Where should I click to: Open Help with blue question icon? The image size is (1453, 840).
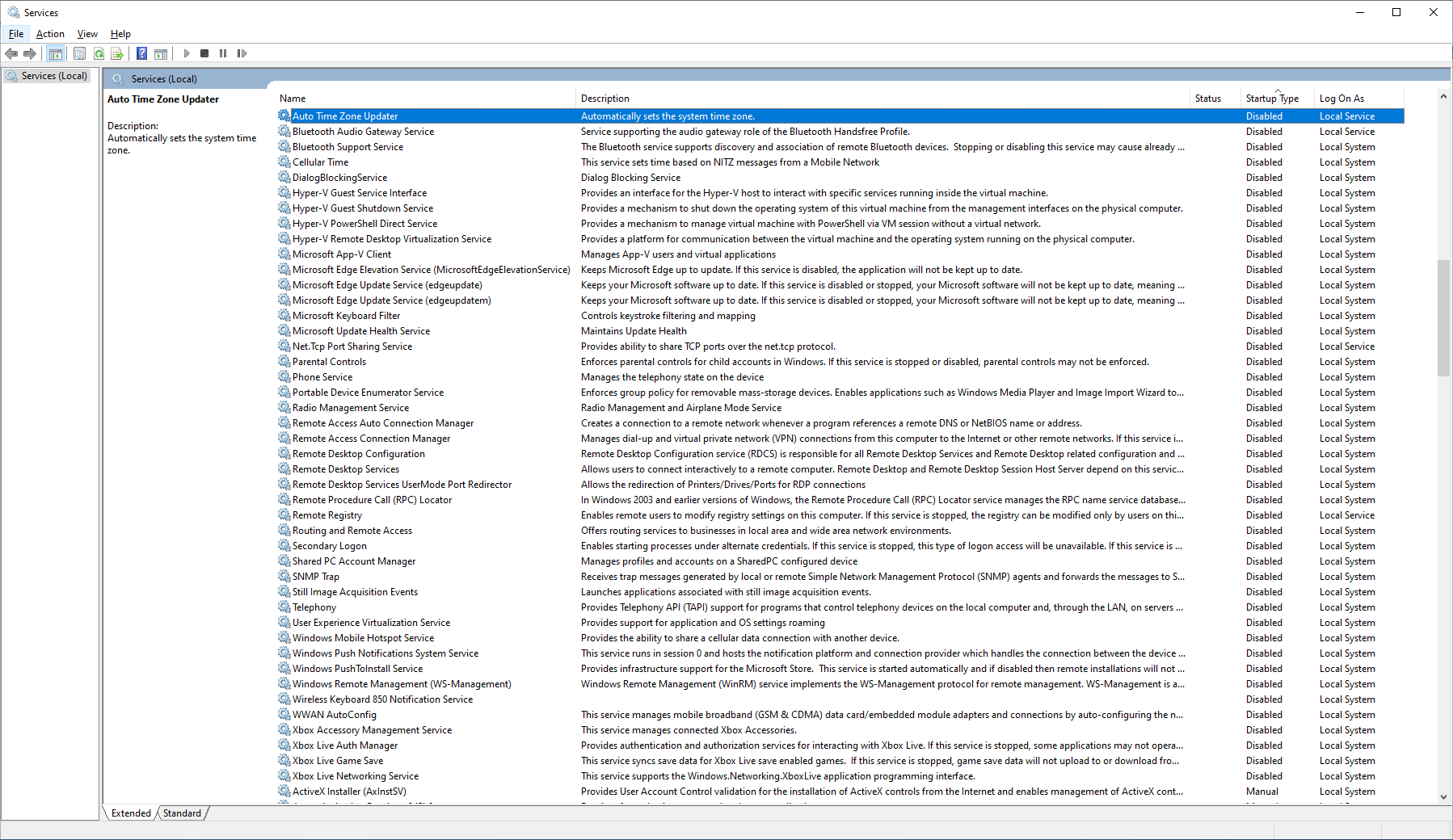(x=141, y=53)
